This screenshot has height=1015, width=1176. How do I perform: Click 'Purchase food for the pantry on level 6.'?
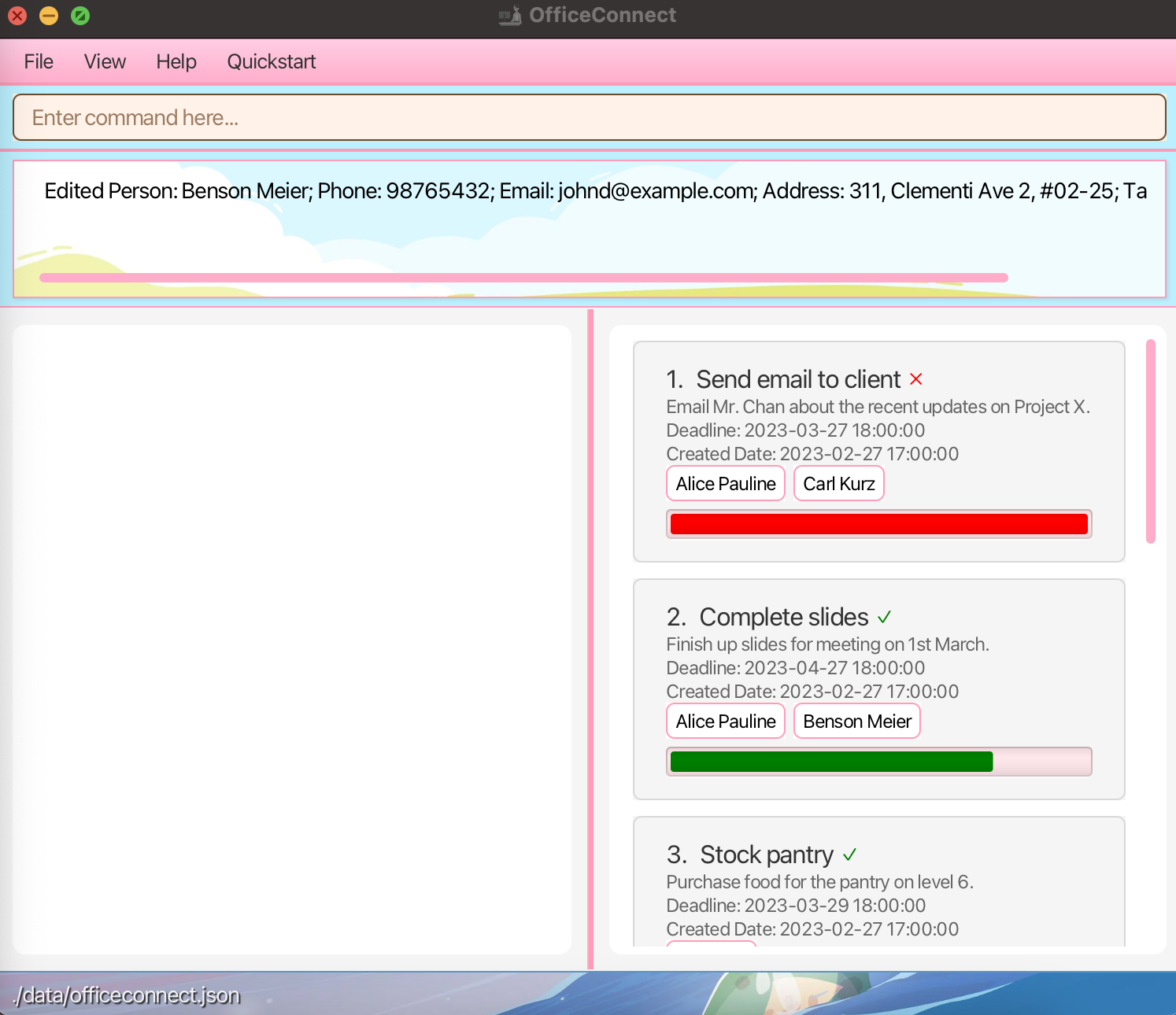[x=819, y=882]
